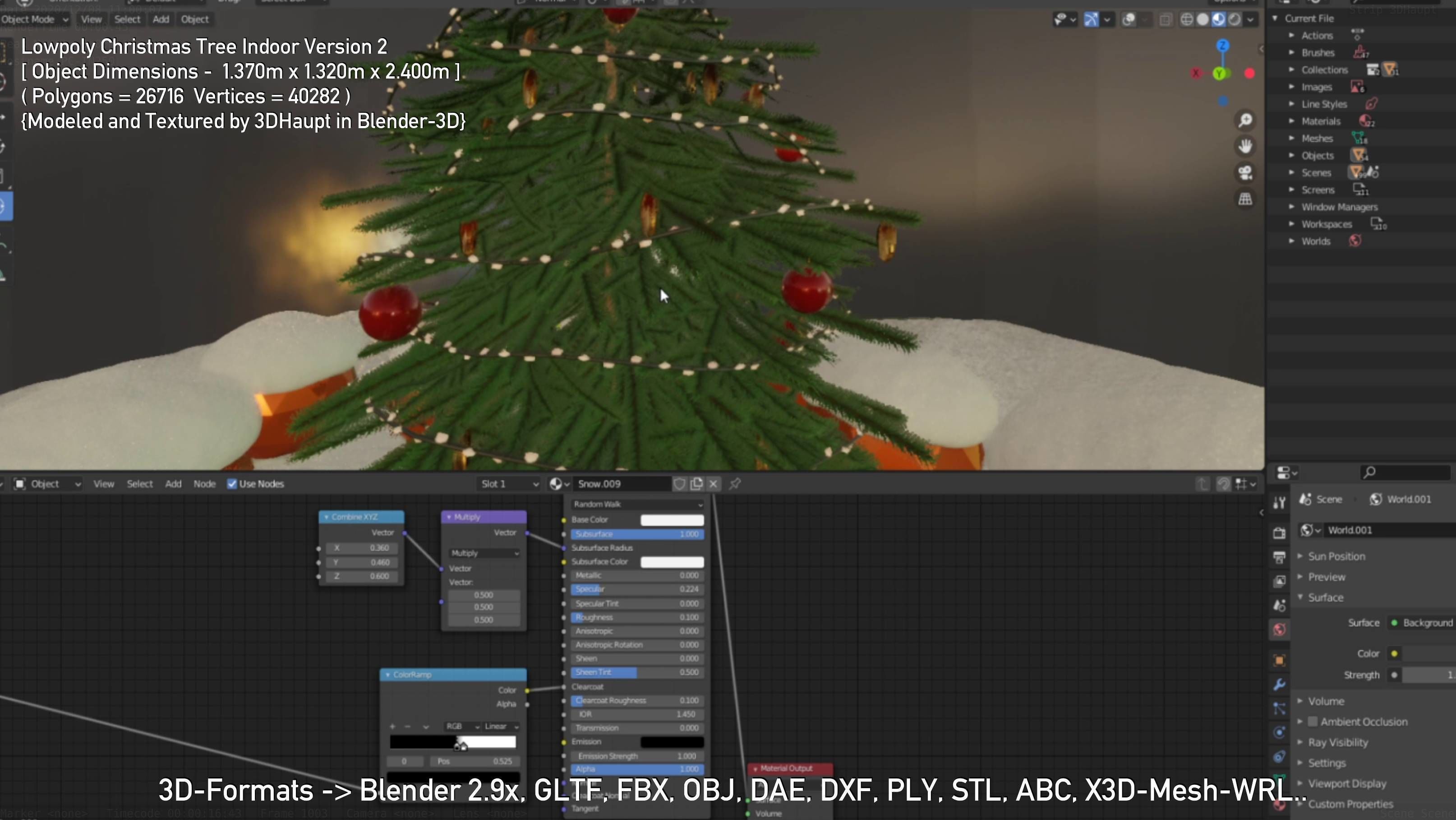The width and height of the screenshot is (1456, 820).
Task: Select rendered viewport shading
Action: coord(1235,20)
